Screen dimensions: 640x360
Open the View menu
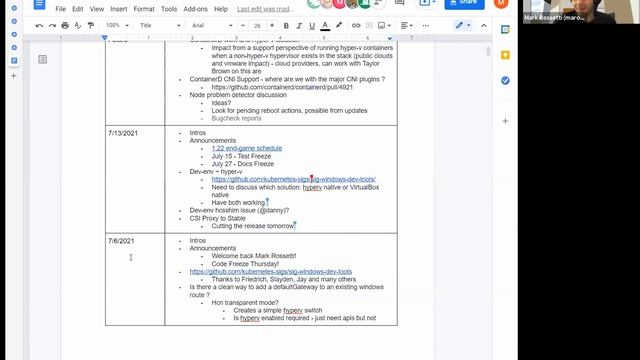point(97,9)
